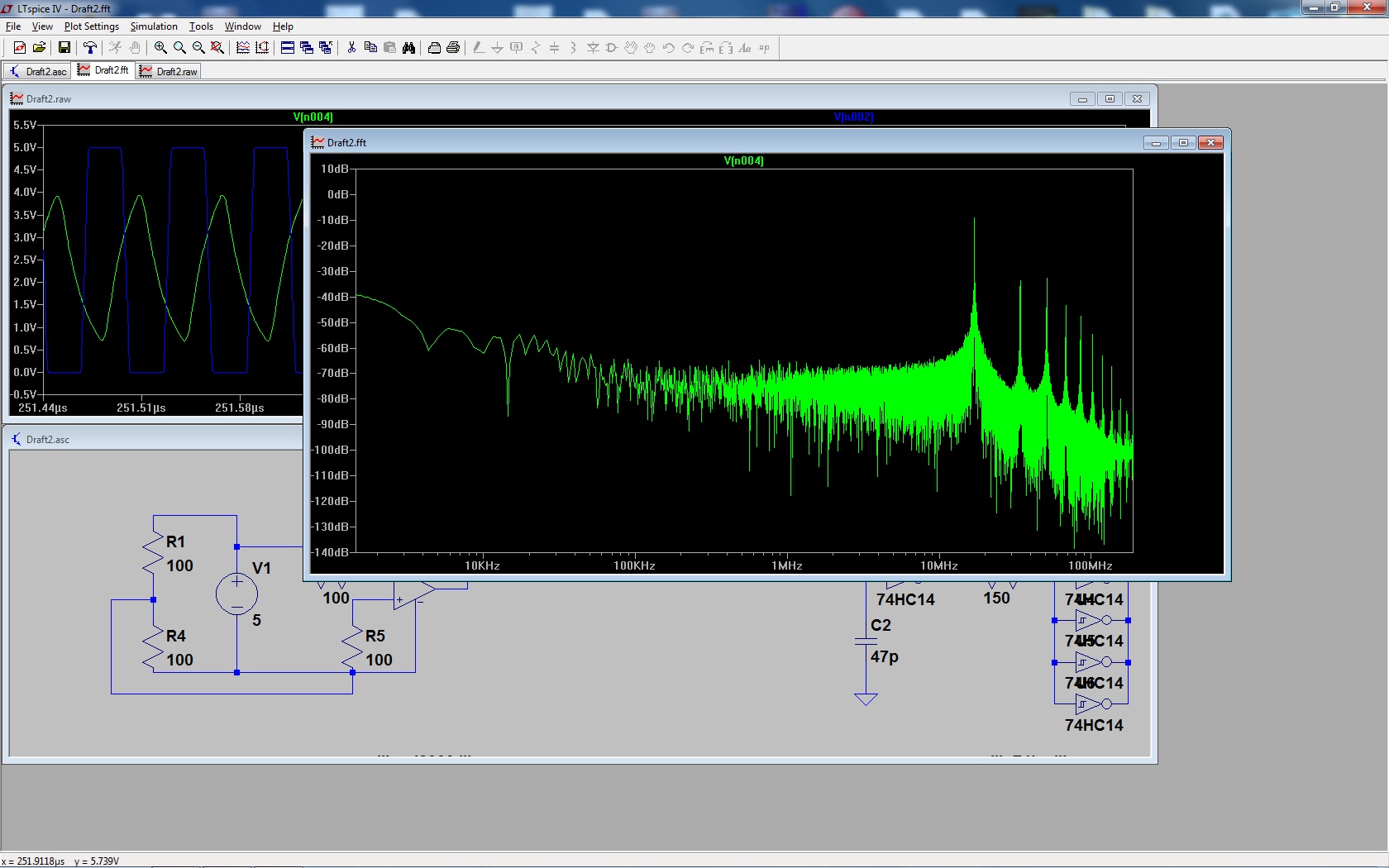This screenshot has height=868, width=1389.
Task: Open Control Panel via hammer icon
Action: click(90, 48)
